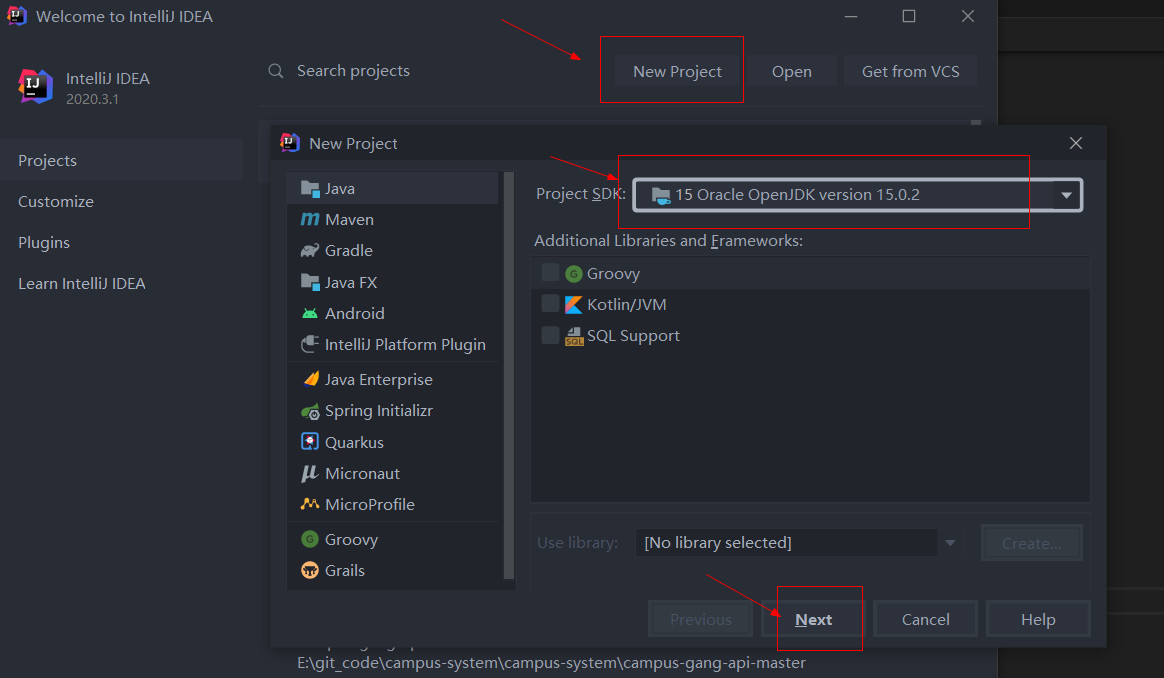Select 'MicroProfile' project type label

click(370, 504)
